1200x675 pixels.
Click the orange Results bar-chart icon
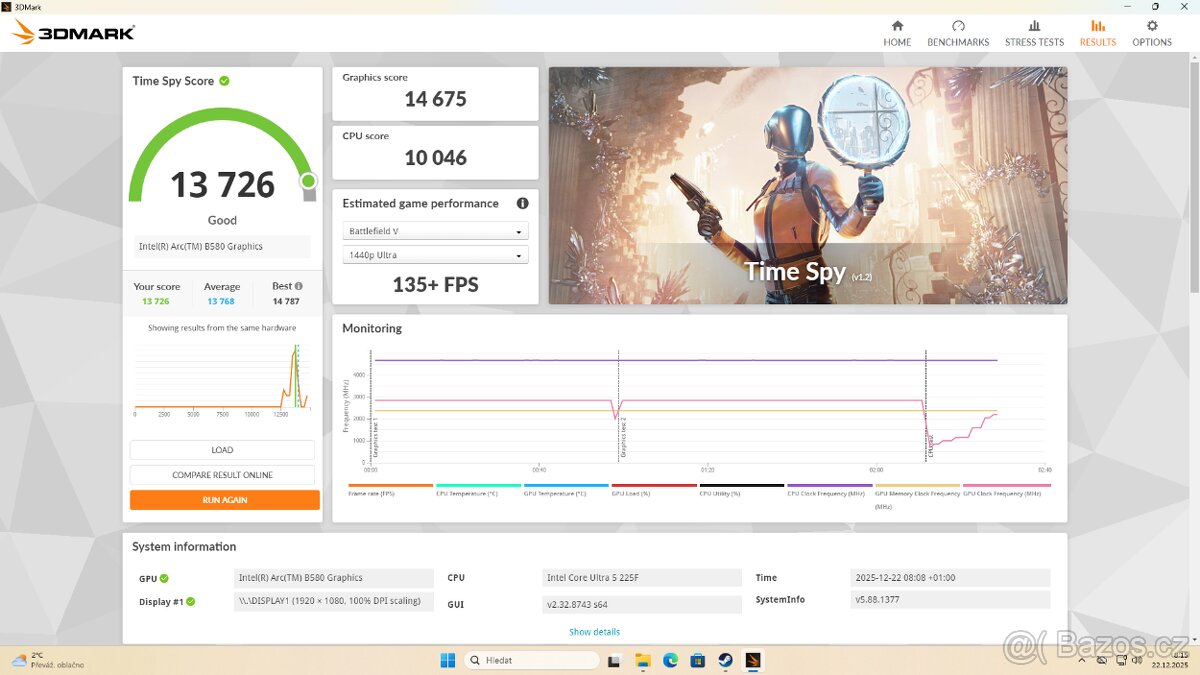(1097, 27)
